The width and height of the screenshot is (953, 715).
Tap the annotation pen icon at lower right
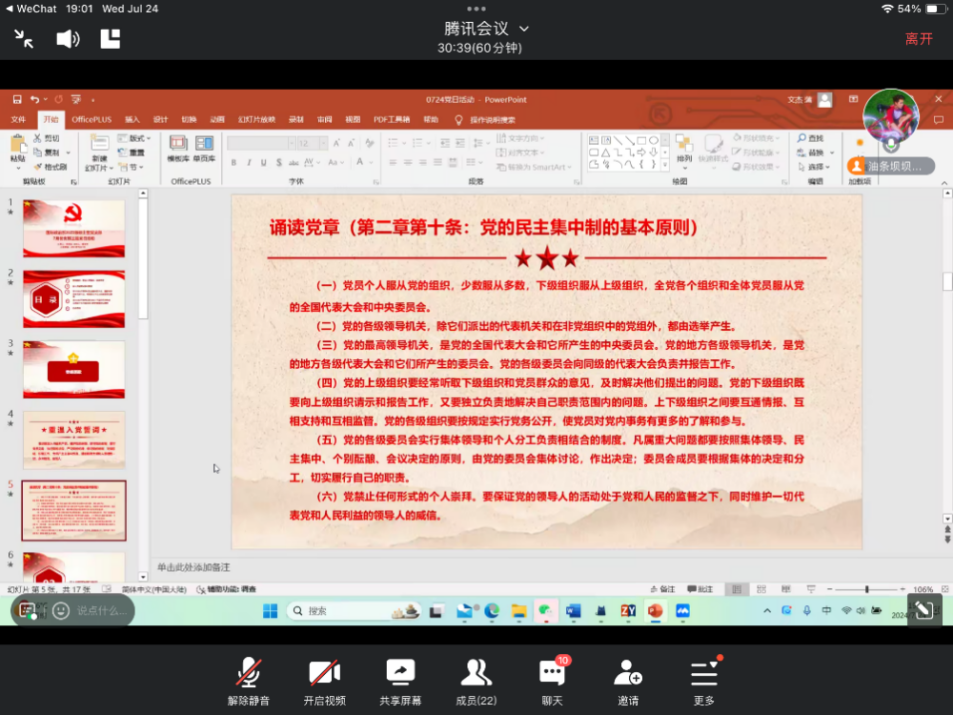point(924,610)
